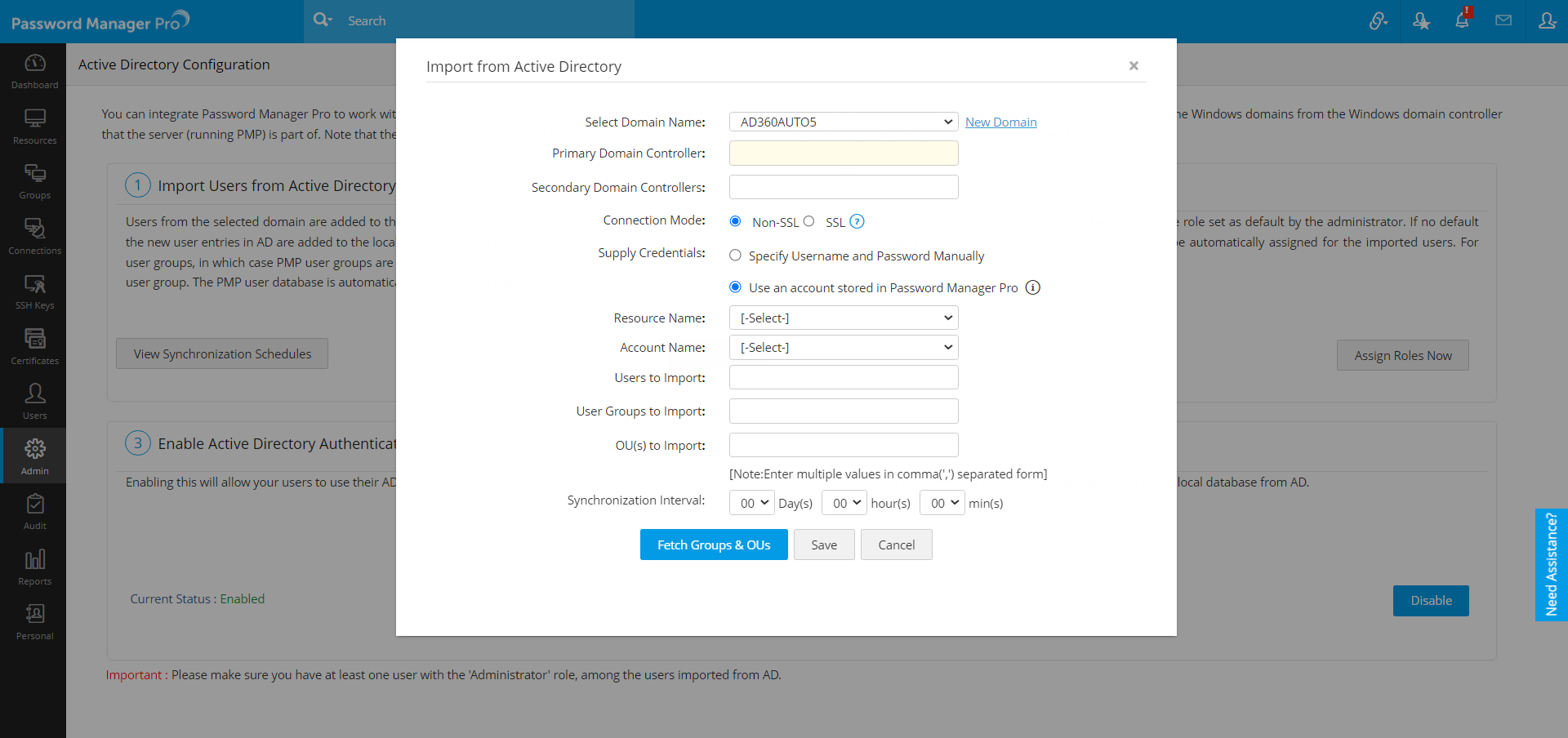Open Dashboard from the sidebar
This screenshot has width=1568, height=738.
click(x=34, y=71)
